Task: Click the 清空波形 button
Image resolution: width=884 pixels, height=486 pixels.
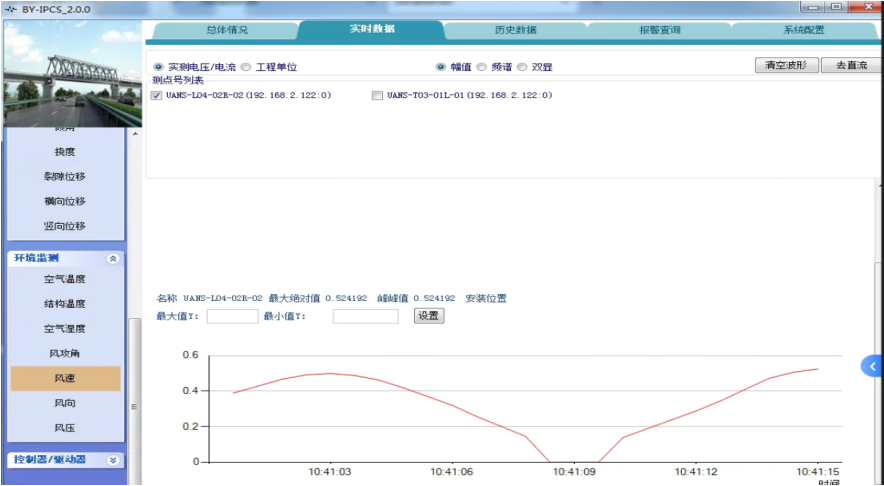Action: 785,66
